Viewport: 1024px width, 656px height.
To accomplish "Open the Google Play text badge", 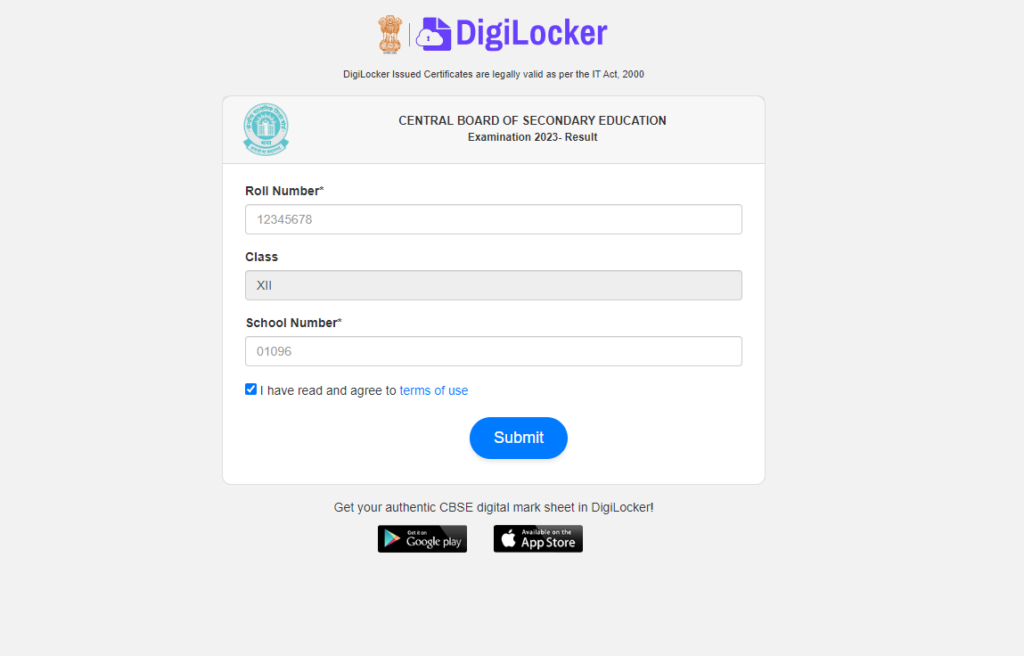I will (434, 539).
